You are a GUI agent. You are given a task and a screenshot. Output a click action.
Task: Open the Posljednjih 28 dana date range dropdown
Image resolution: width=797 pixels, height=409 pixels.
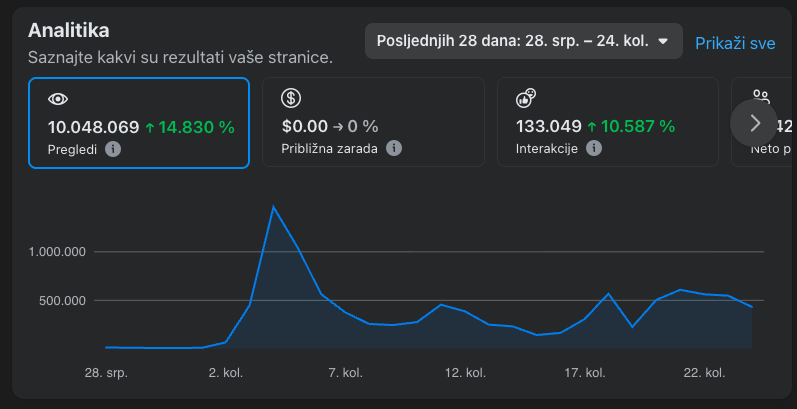[523, 41]
